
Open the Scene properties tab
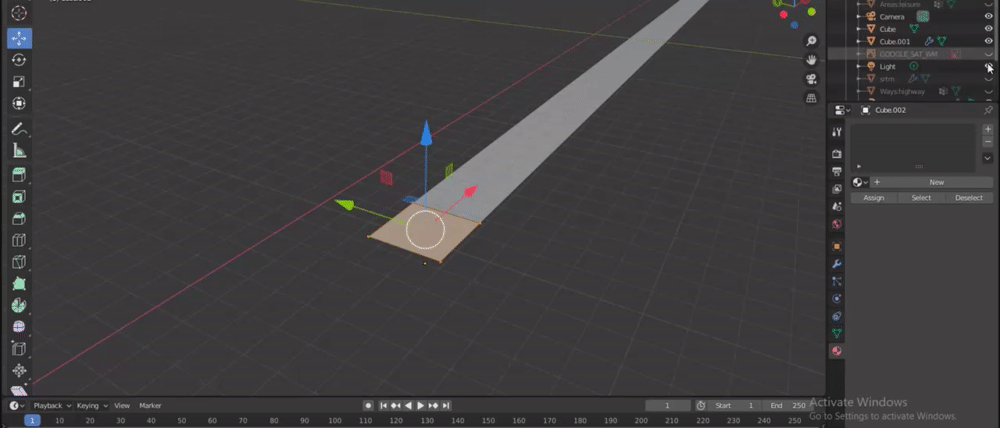click(837, 207)
